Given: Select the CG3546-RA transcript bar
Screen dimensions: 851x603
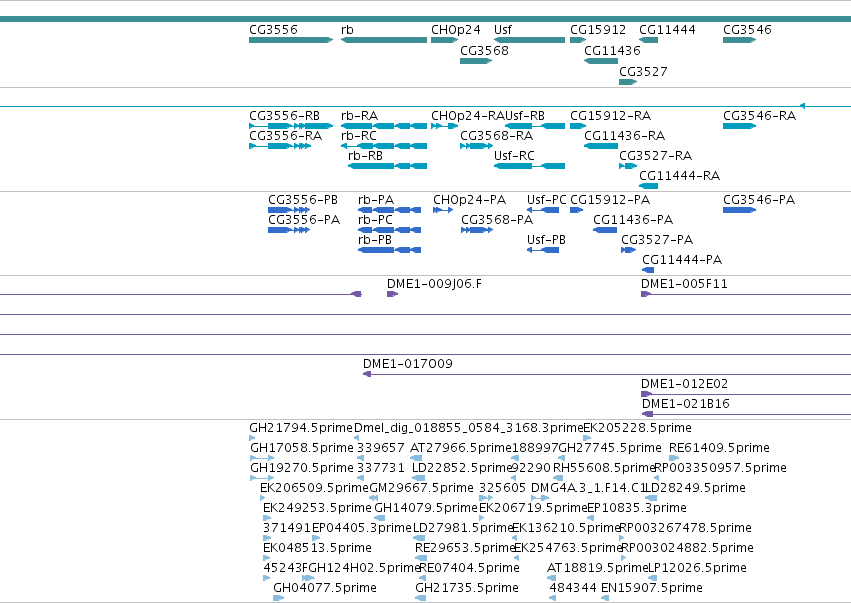Looking at the screenshot, I should coord(739,126).
